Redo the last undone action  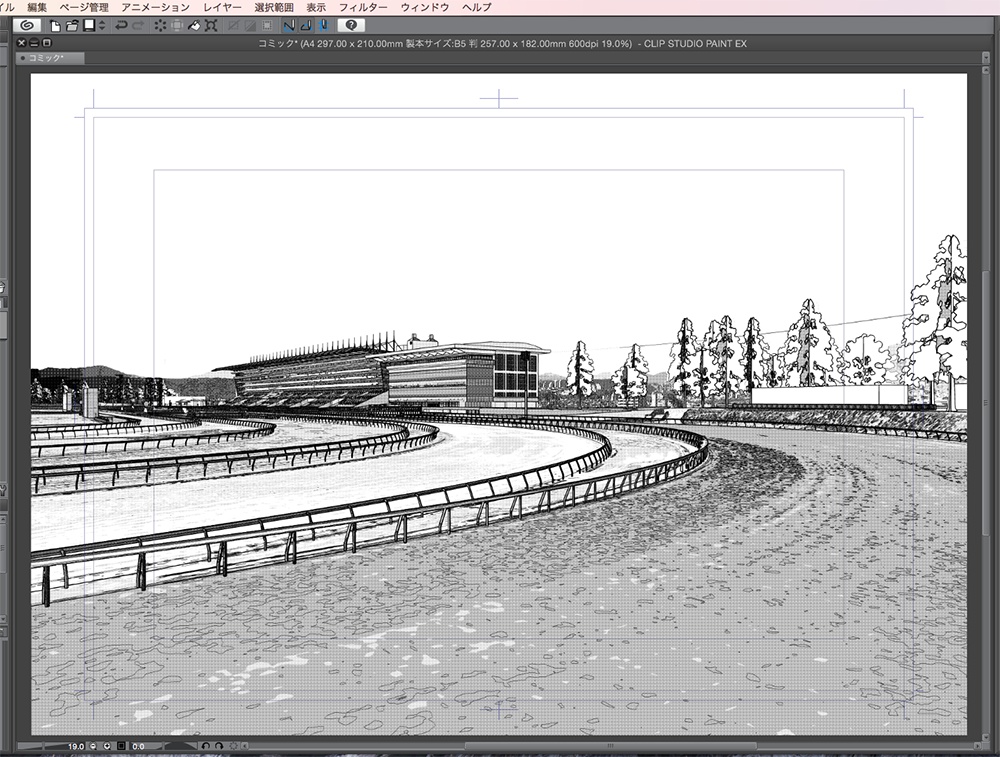(138, 27)
